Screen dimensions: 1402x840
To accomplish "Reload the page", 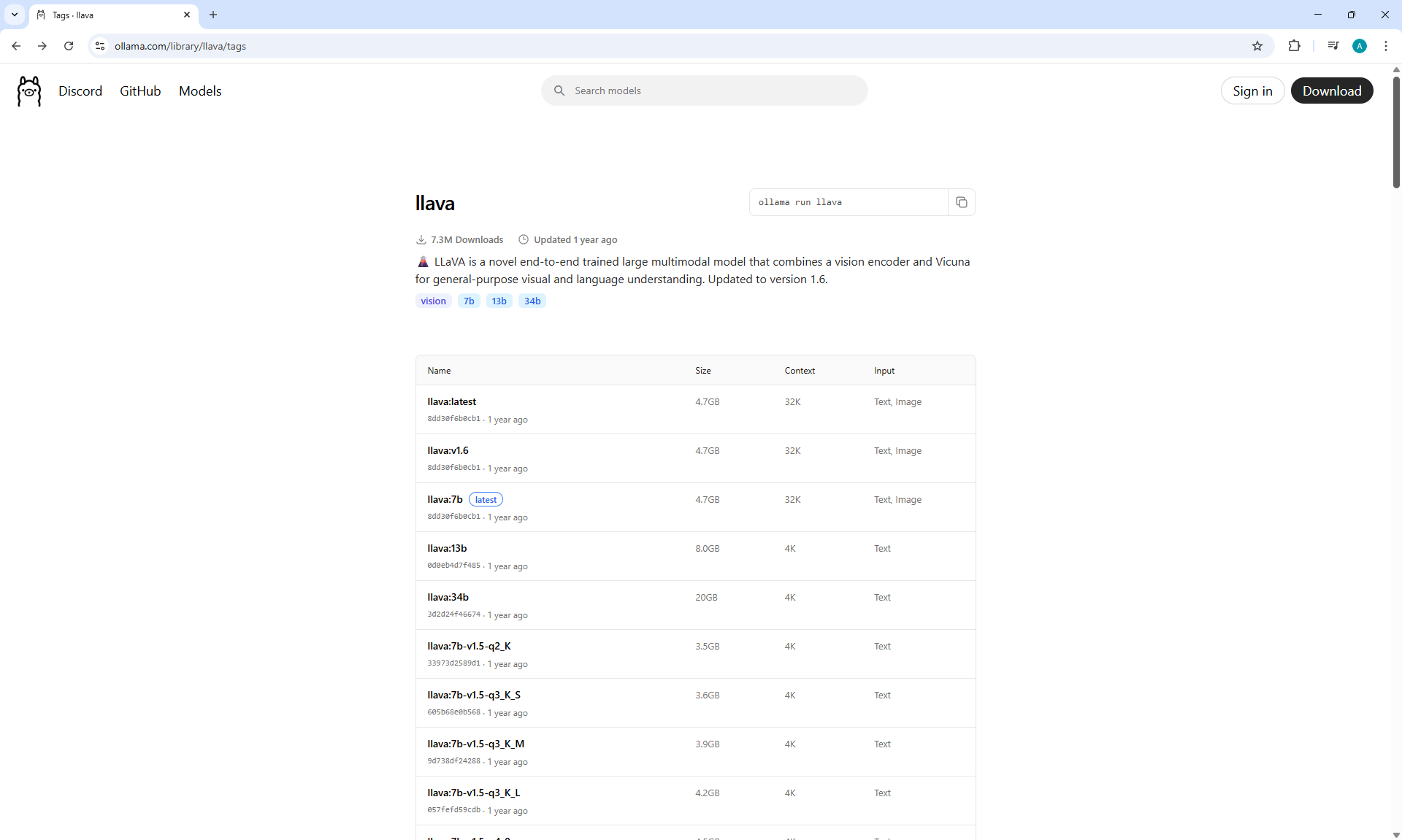I will 69,46.
